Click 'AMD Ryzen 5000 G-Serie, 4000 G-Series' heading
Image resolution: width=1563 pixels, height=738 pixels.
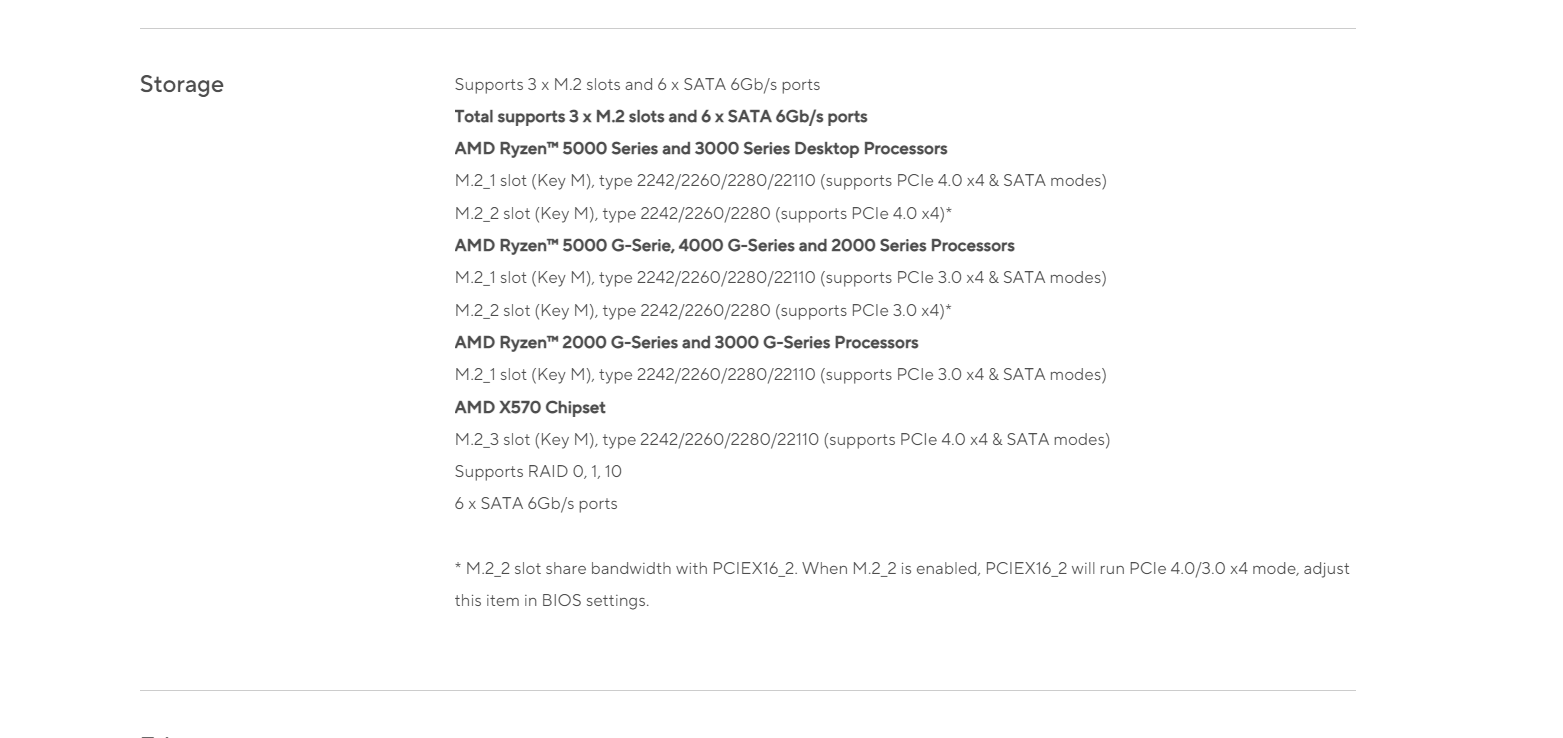tap(735, 246)
